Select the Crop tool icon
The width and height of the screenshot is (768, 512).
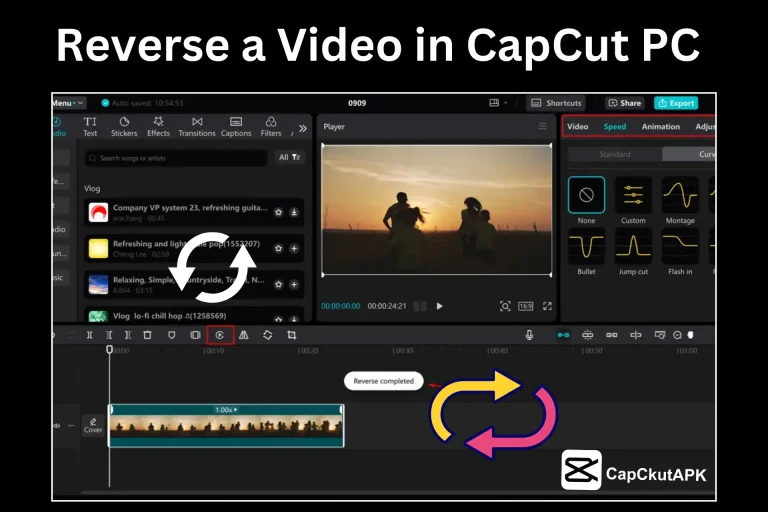(x=291, y=335)
